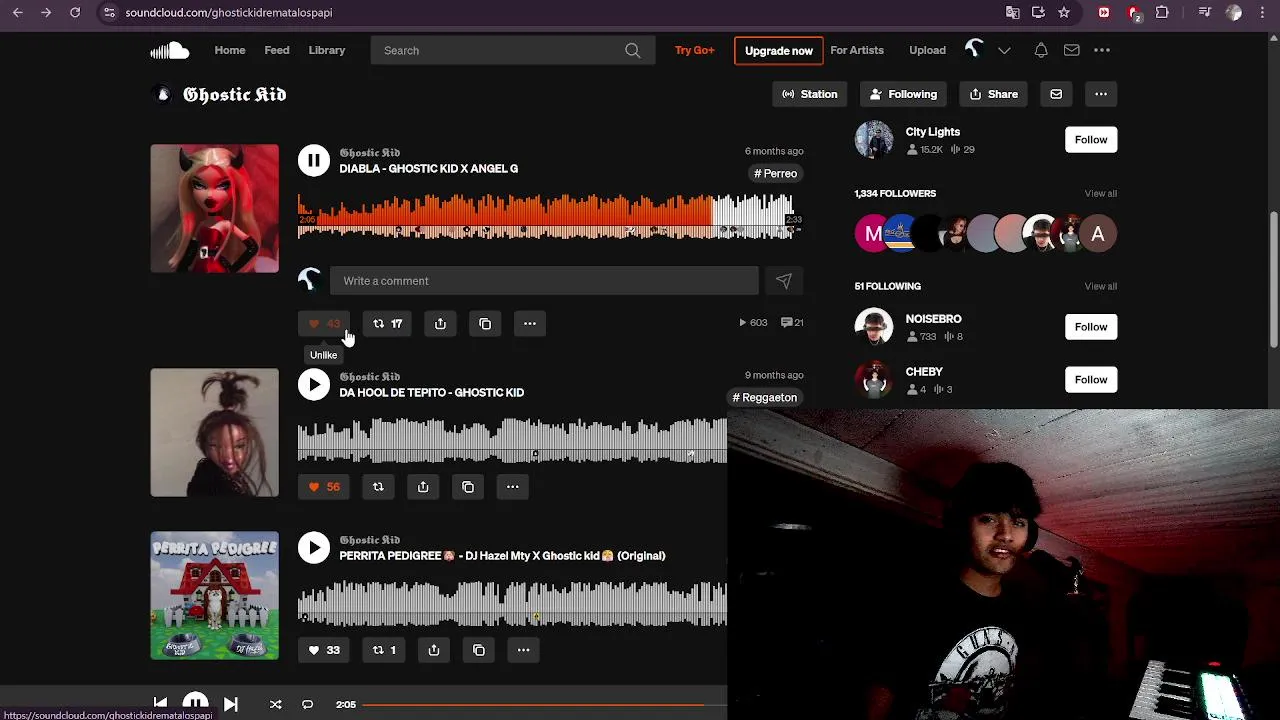
Task: Play the PERRITA PEDIGREE track
Action: [313, 547]
